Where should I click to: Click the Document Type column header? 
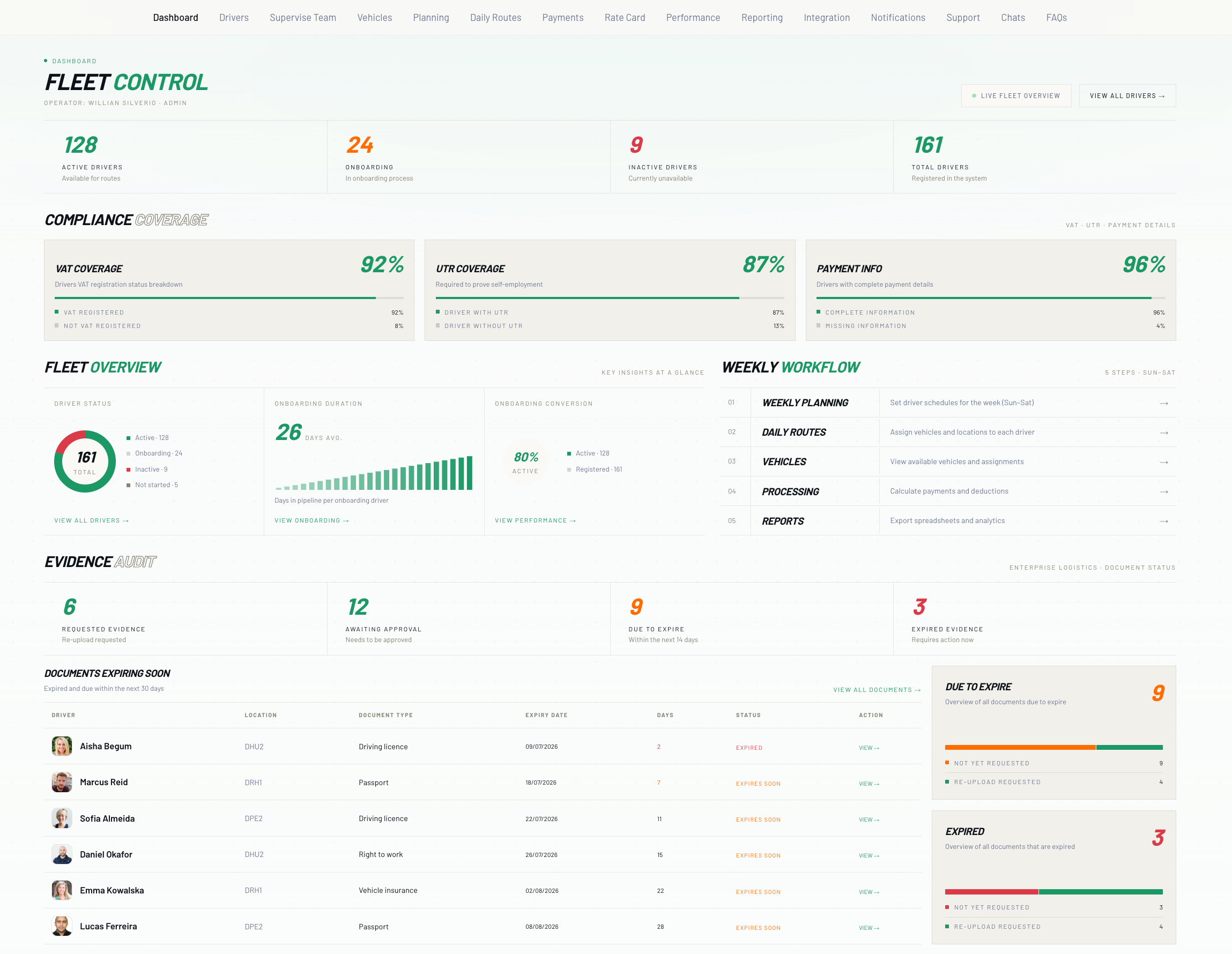(386, 715)
